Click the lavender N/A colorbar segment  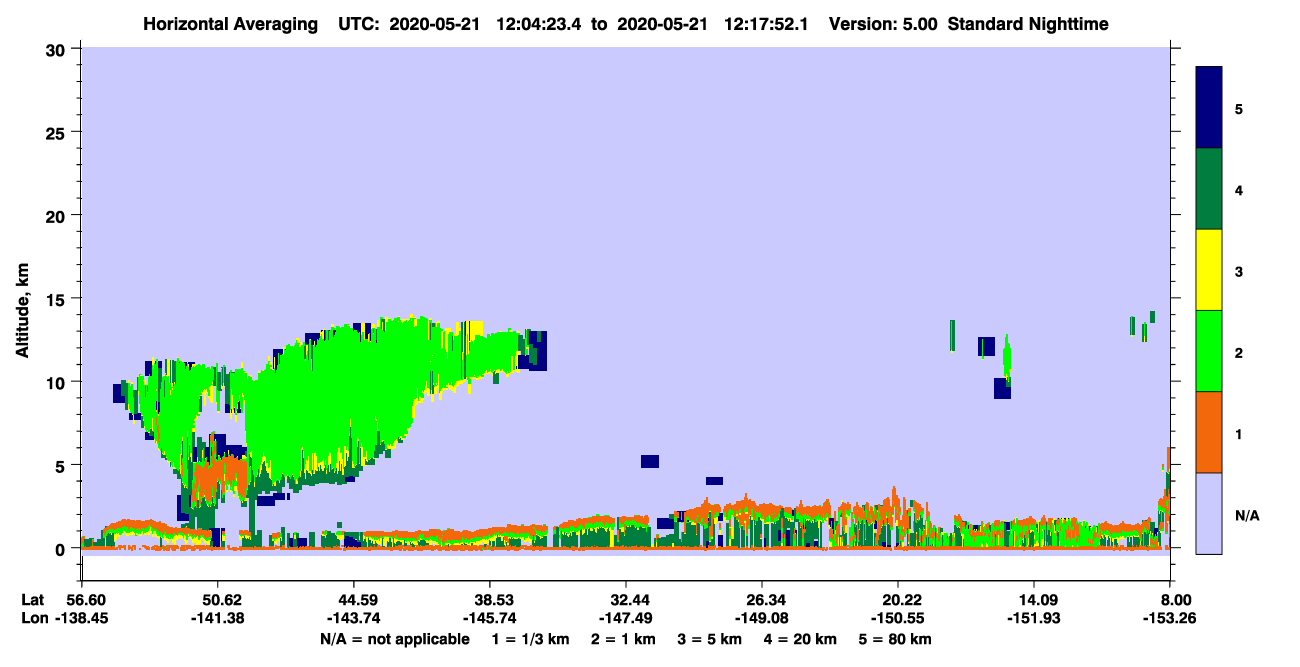coord(1209,513)
